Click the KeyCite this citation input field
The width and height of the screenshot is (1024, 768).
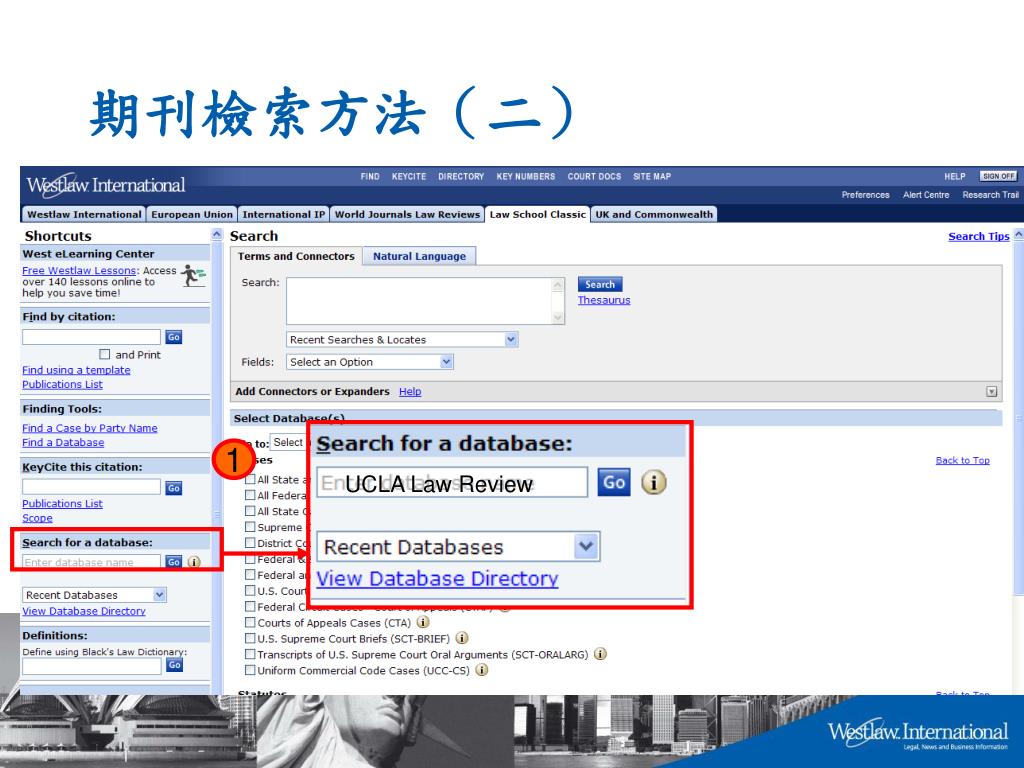[x=91, y=487]
